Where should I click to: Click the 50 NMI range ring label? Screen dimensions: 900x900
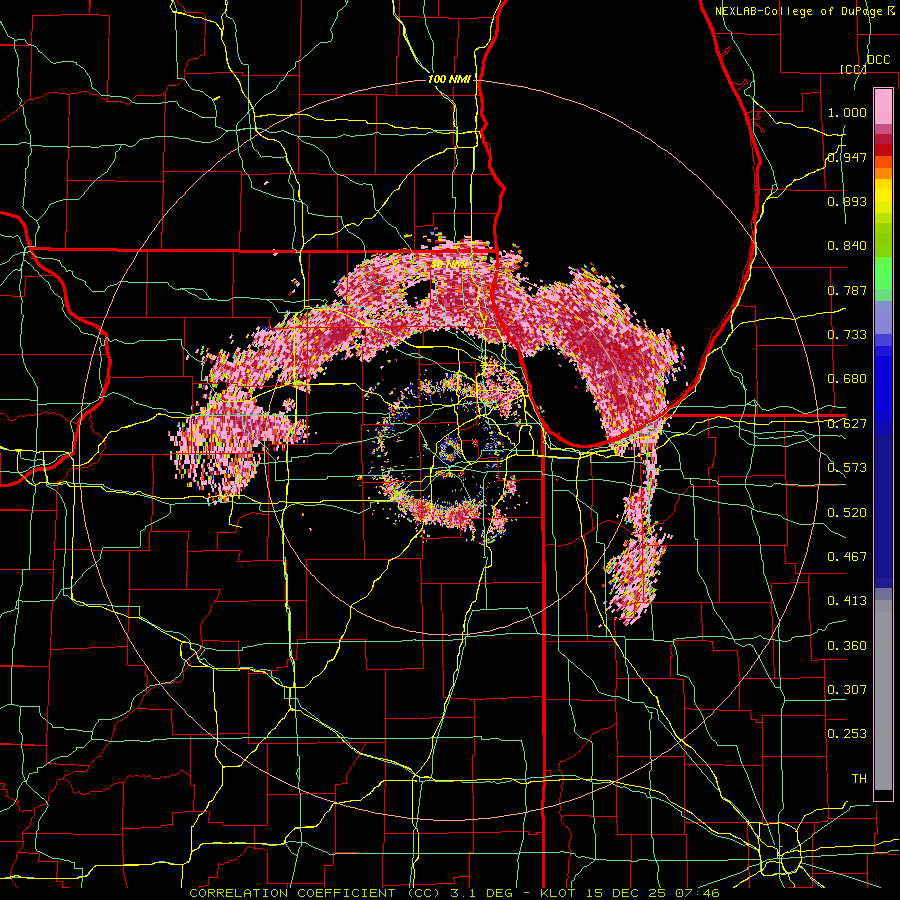(x=449, y=264)
